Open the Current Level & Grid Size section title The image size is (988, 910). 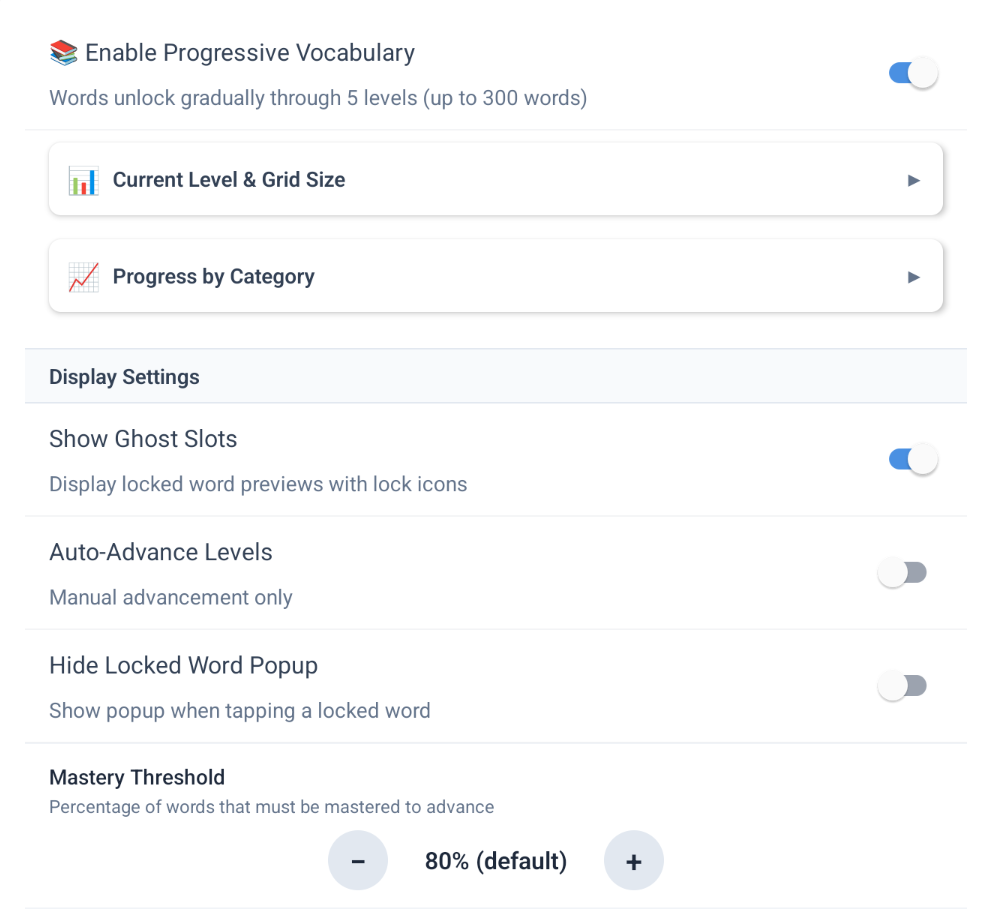tap(229, 180)
